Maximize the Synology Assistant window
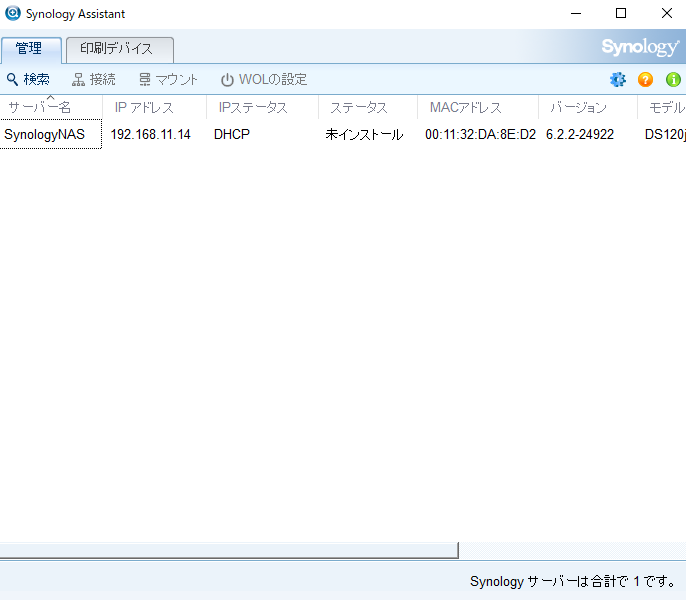 pyautogui.click(x=621, y=14)
